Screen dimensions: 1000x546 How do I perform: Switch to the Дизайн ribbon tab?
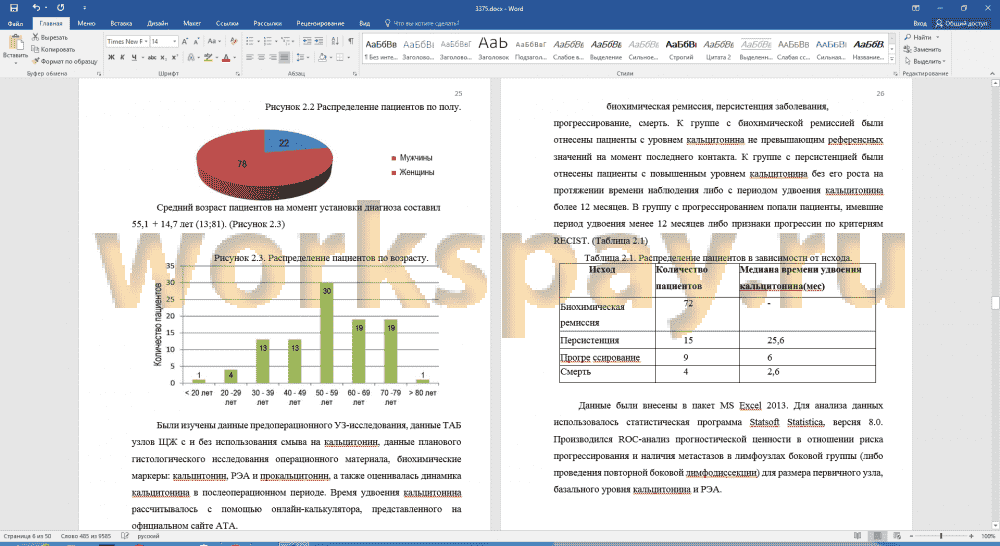(x=158, y=23)
